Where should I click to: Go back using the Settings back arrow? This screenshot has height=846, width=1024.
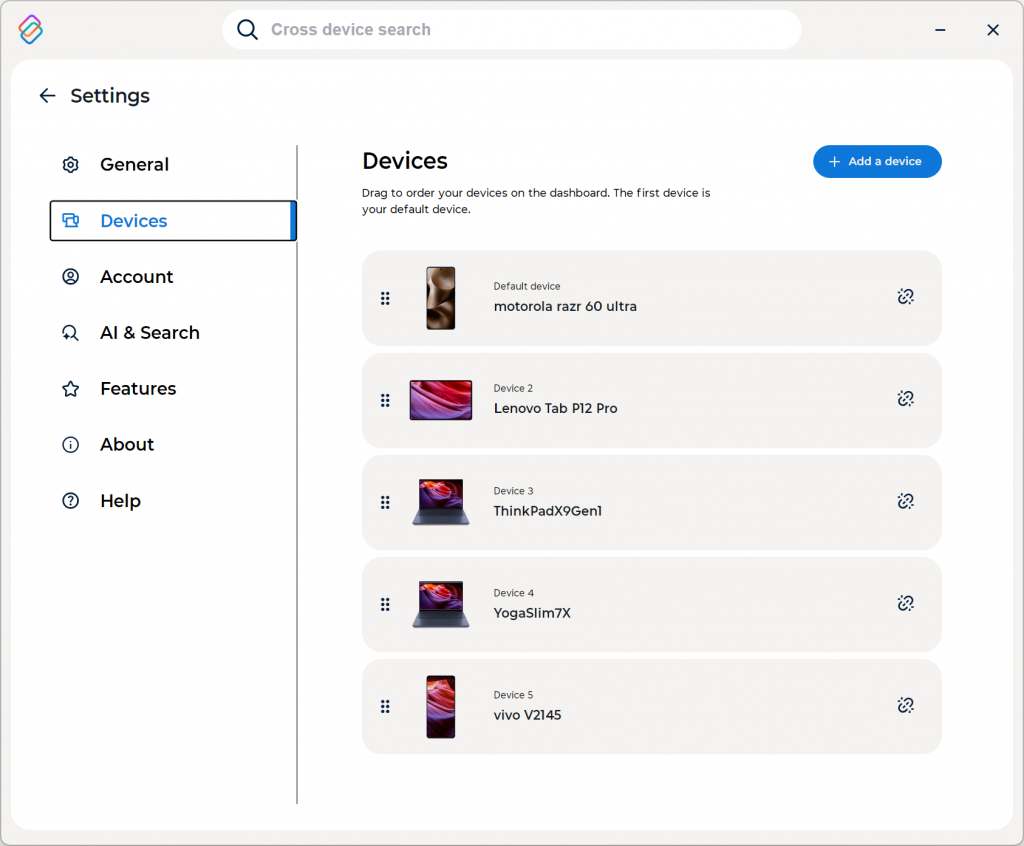tap(47, 96)
